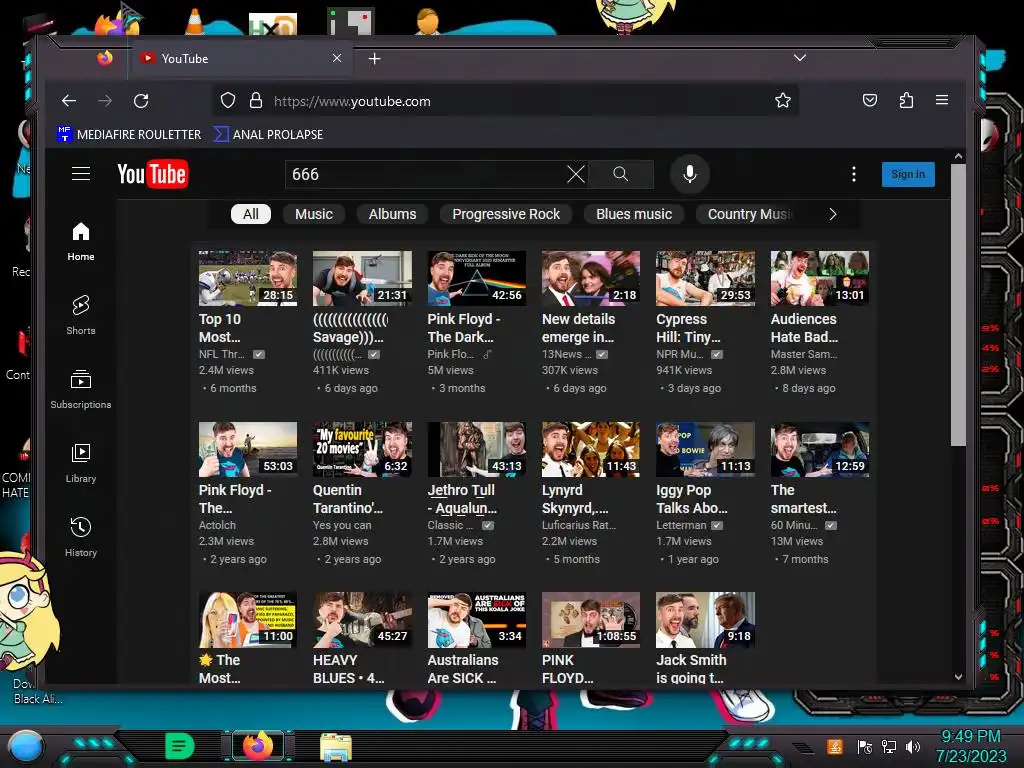1024x768 pixels.
Task: Switch to the YouTube browser tab
Action: tap(242, 59)
